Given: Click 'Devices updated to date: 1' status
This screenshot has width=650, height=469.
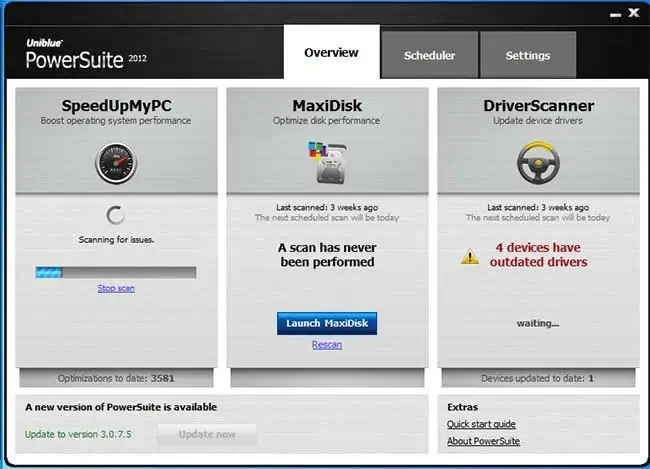Looking at the screenshot, I should point(538,378).
